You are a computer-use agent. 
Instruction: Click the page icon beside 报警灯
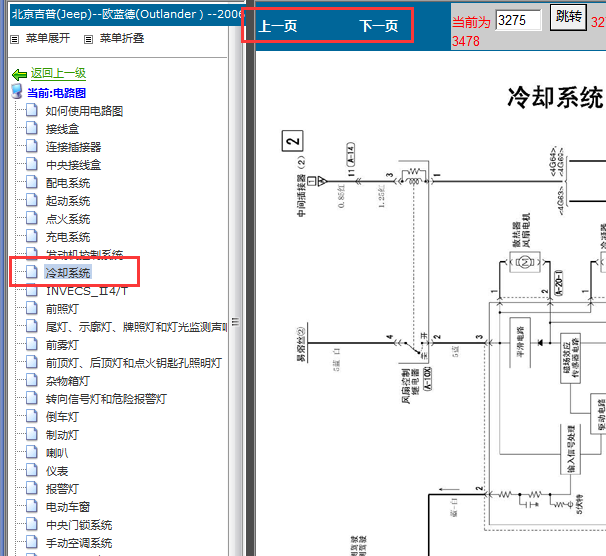coord(32,488)
